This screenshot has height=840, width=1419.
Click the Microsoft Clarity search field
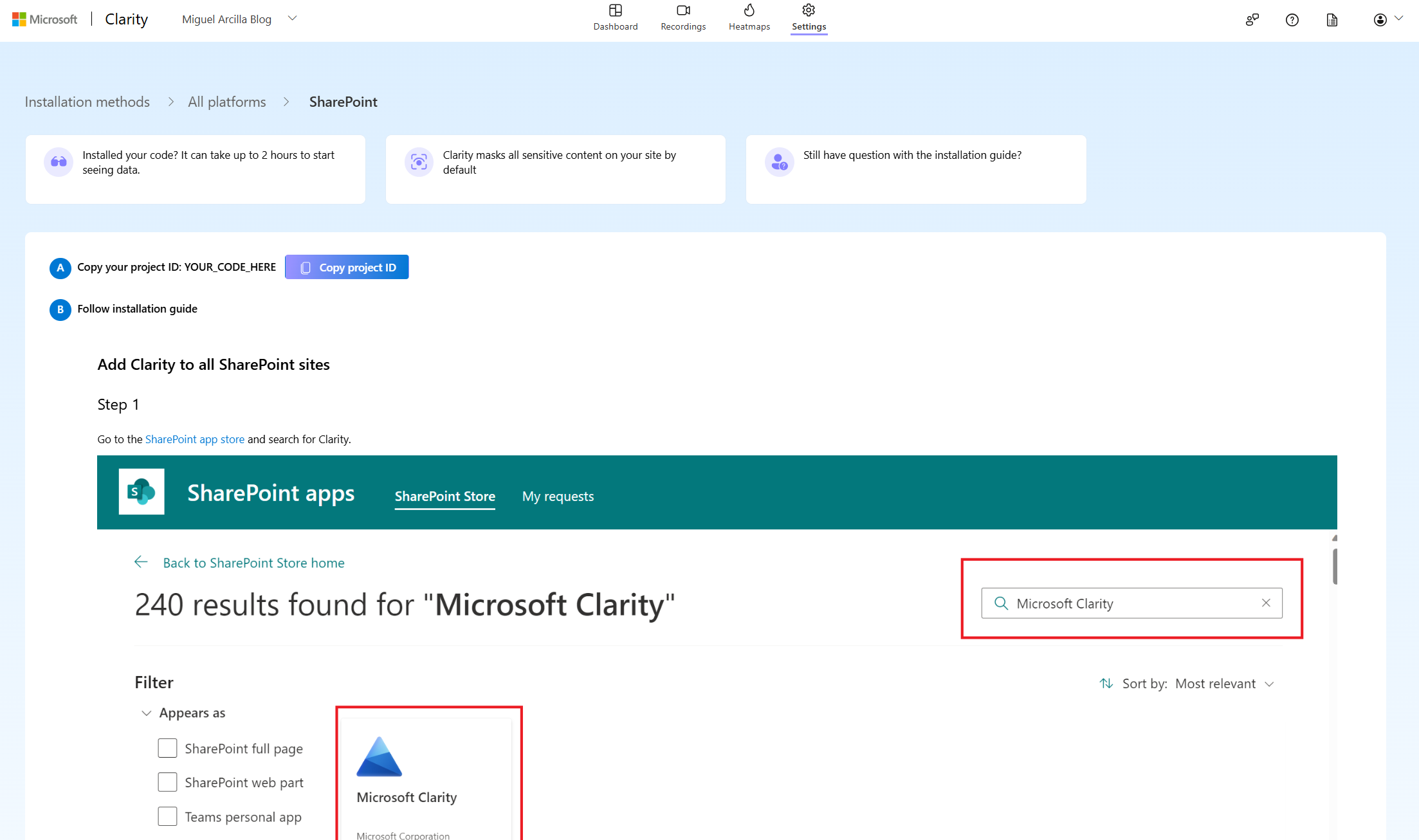pos(1131,603)
